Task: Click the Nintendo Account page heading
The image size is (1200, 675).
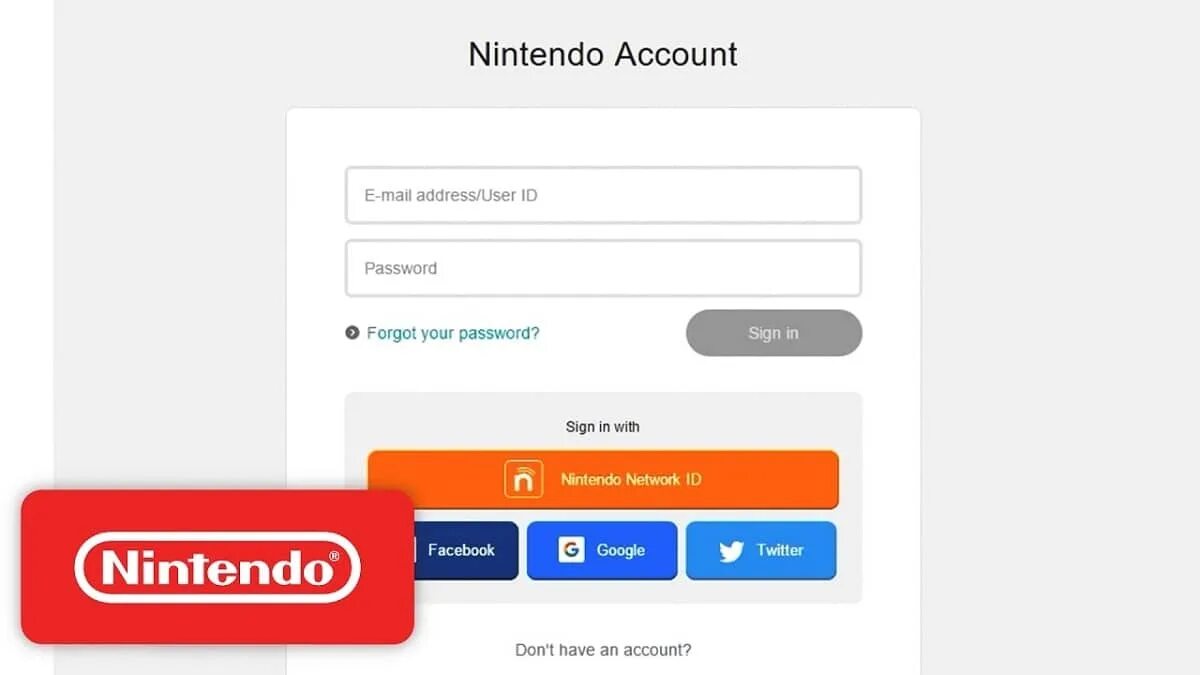Action: [603, 54]
